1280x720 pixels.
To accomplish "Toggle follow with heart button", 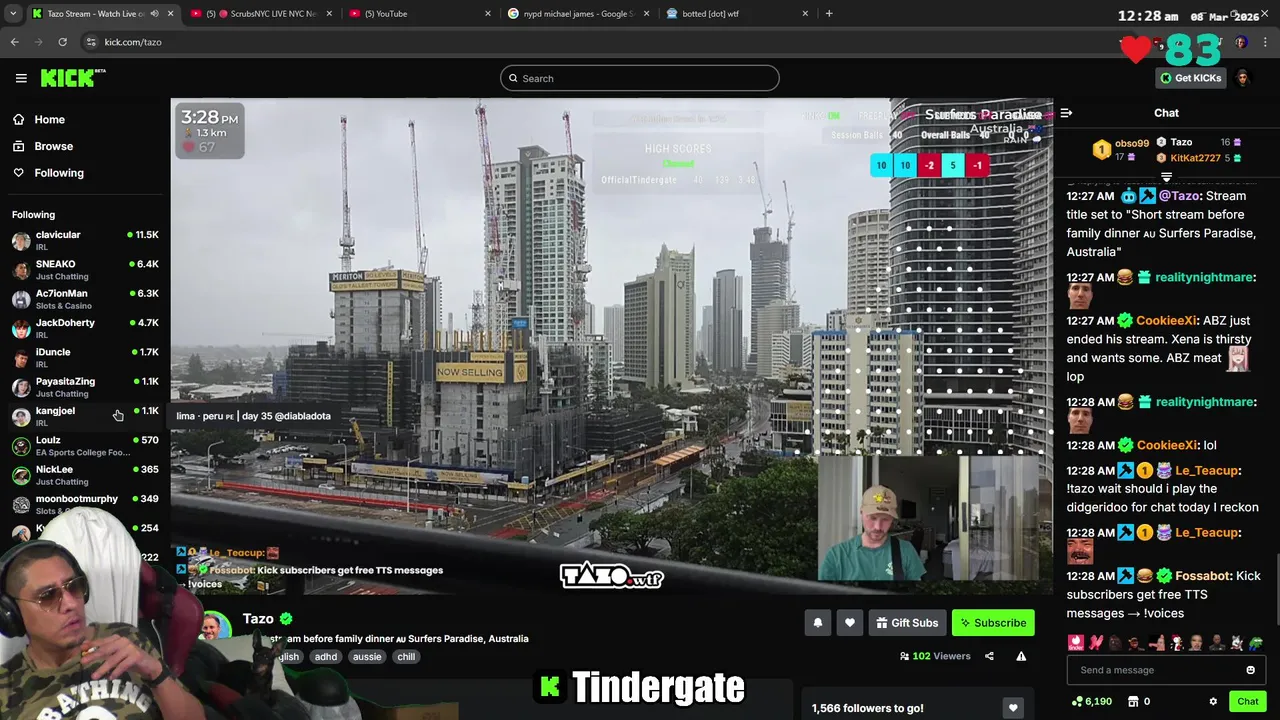I will click(x=850, y=623).
